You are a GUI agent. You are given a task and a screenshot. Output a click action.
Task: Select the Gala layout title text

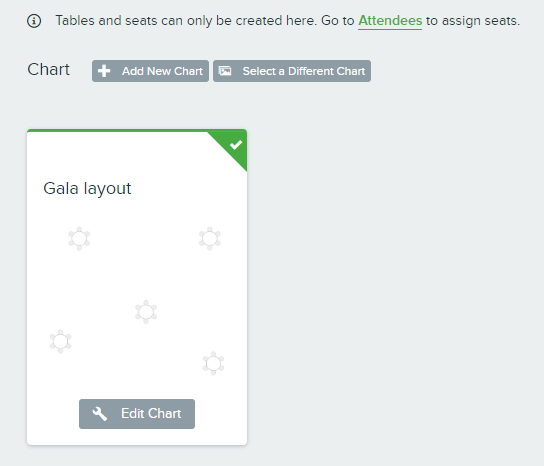point(87,189)
